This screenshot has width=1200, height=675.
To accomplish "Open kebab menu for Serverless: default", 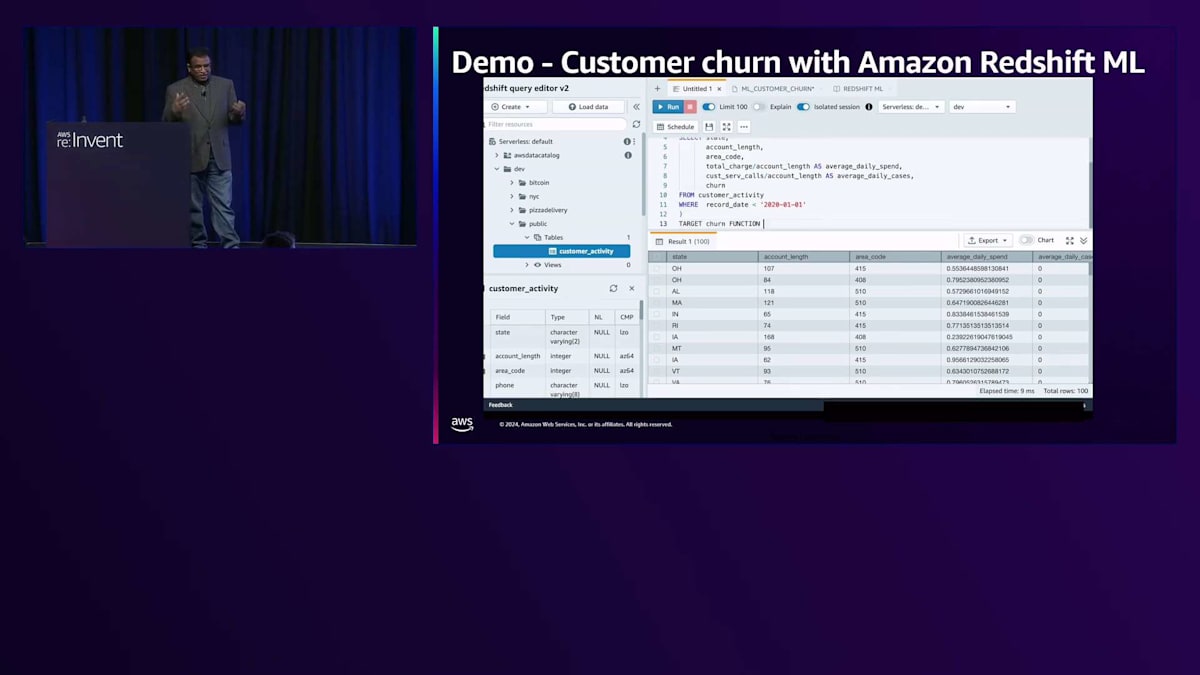I will pos(634,142).
